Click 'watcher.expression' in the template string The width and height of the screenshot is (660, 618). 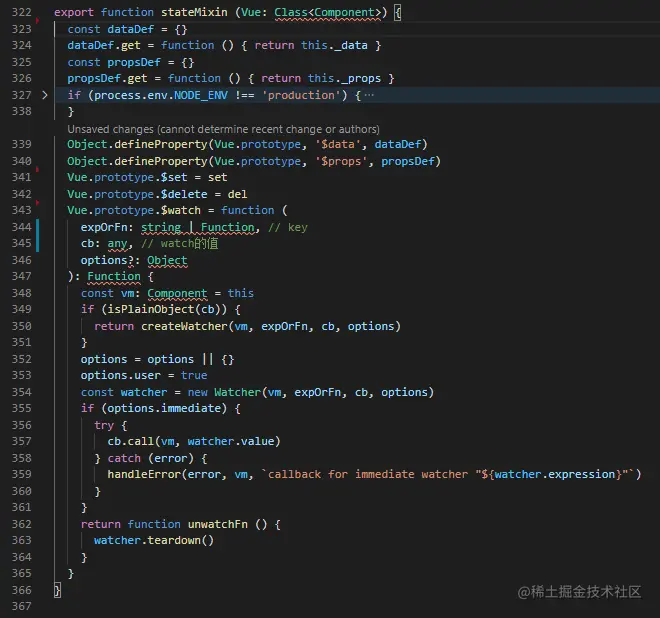pyautogui.click(x=555, y=474)
